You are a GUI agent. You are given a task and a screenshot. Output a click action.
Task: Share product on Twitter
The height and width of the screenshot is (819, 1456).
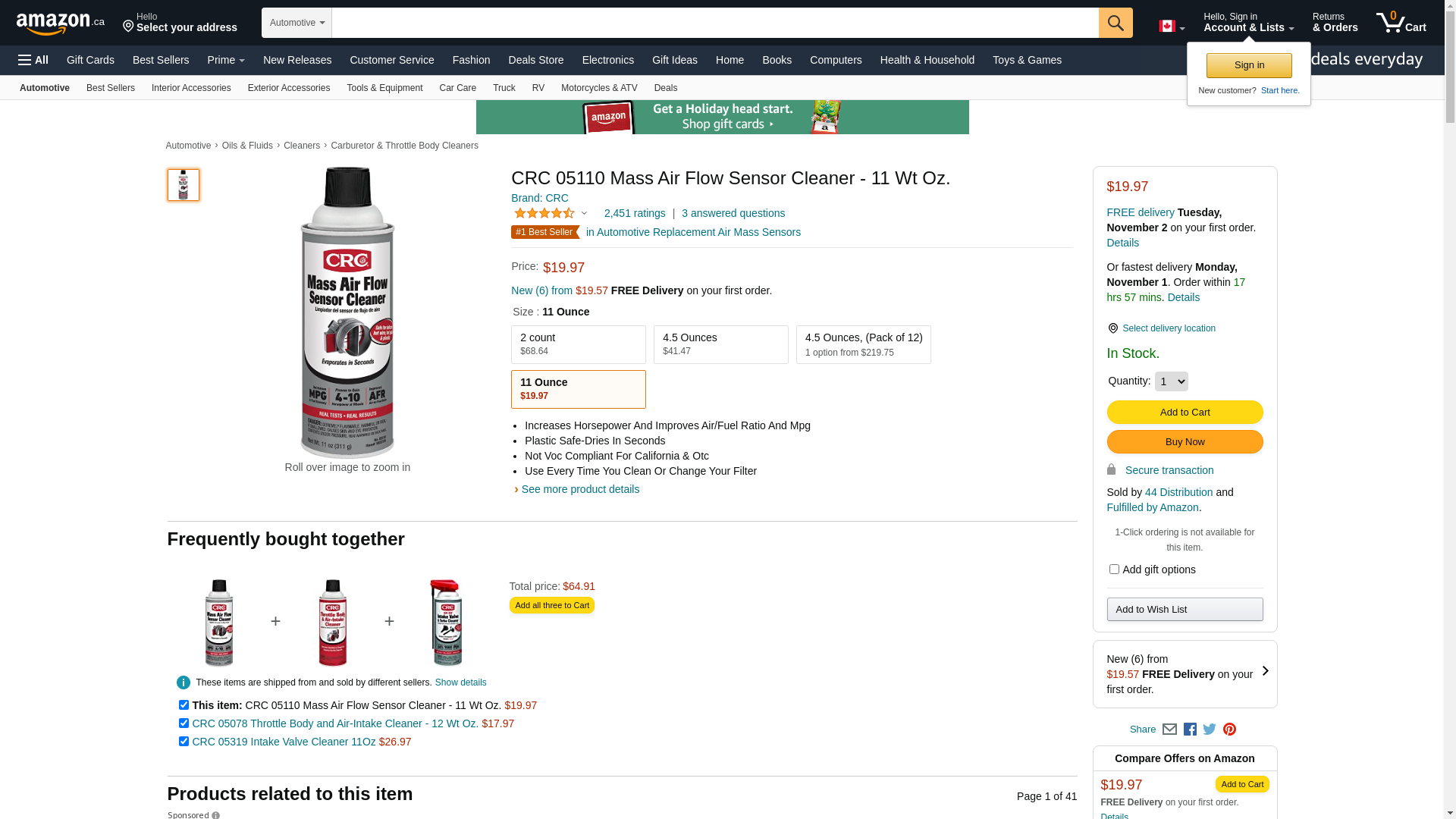tap(1210, 730)
